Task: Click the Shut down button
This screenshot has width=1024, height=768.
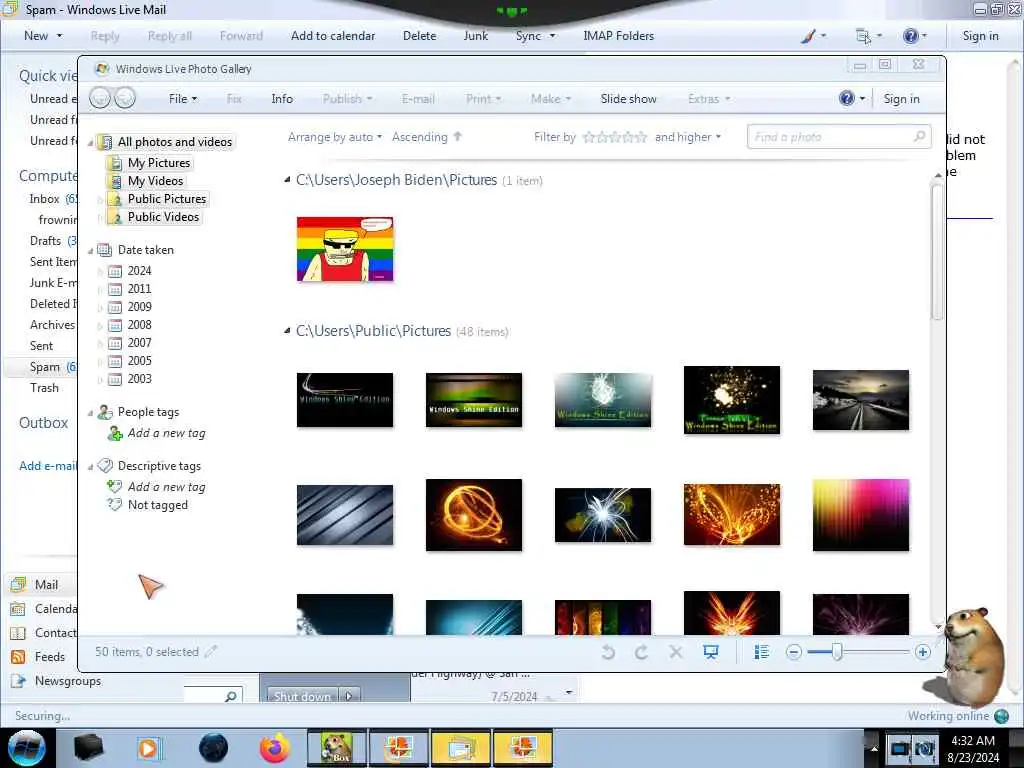Action: [x=302, y=696]
